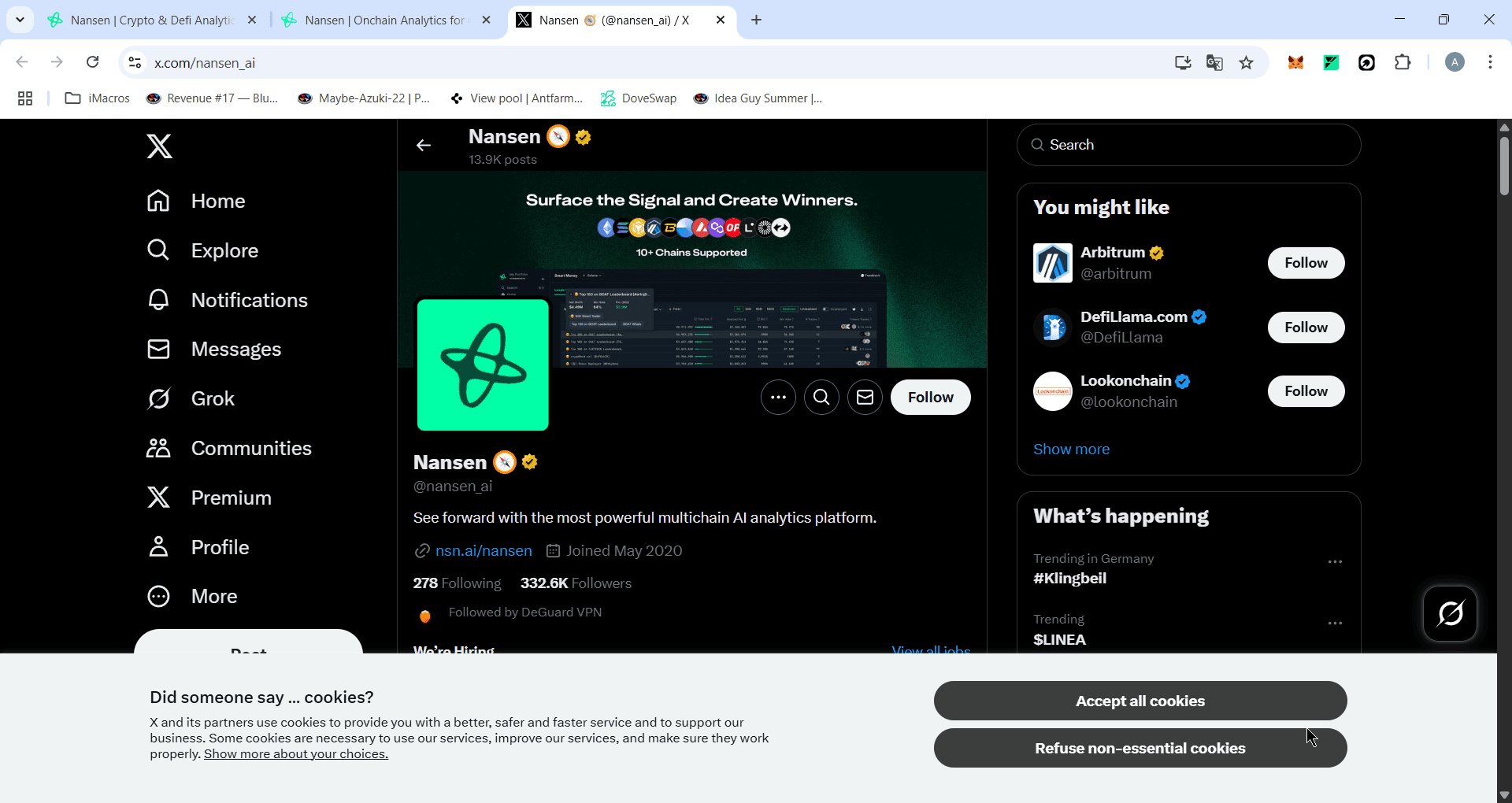Open the Revenue #17 bookmark
The image size is (1512, 803).
(213, 98)
